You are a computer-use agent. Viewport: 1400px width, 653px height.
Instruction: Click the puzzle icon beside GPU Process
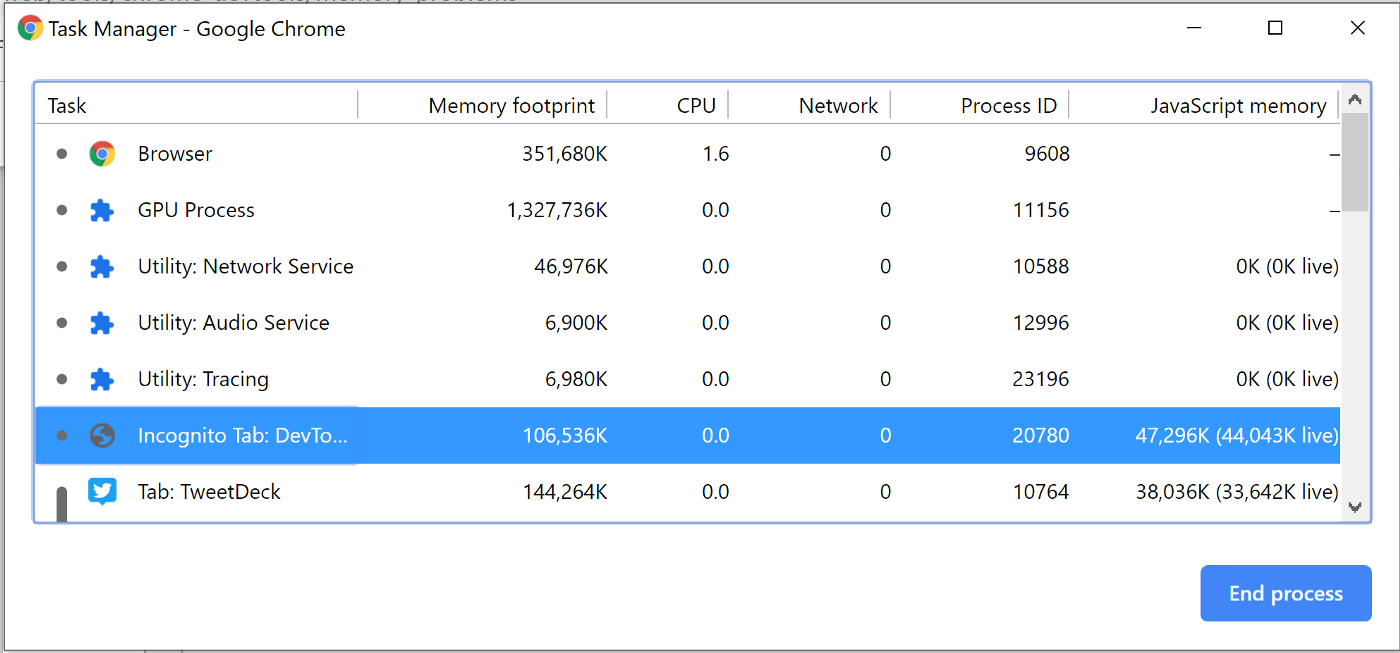pyautogui.click(x=102, y=210)
